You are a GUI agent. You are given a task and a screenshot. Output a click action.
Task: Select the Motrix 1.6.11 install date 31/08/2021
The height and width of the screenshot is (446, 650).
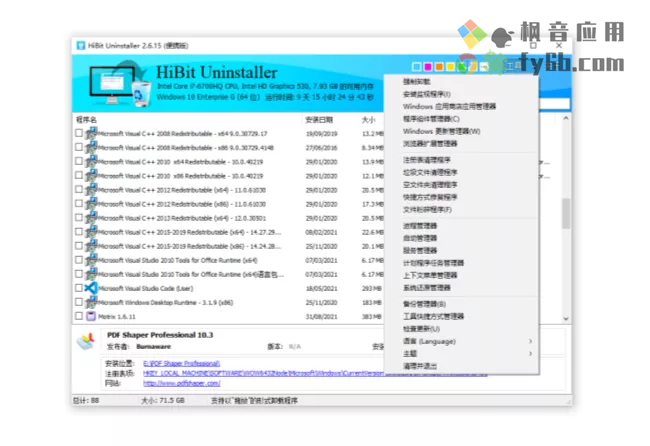(321, 317)
